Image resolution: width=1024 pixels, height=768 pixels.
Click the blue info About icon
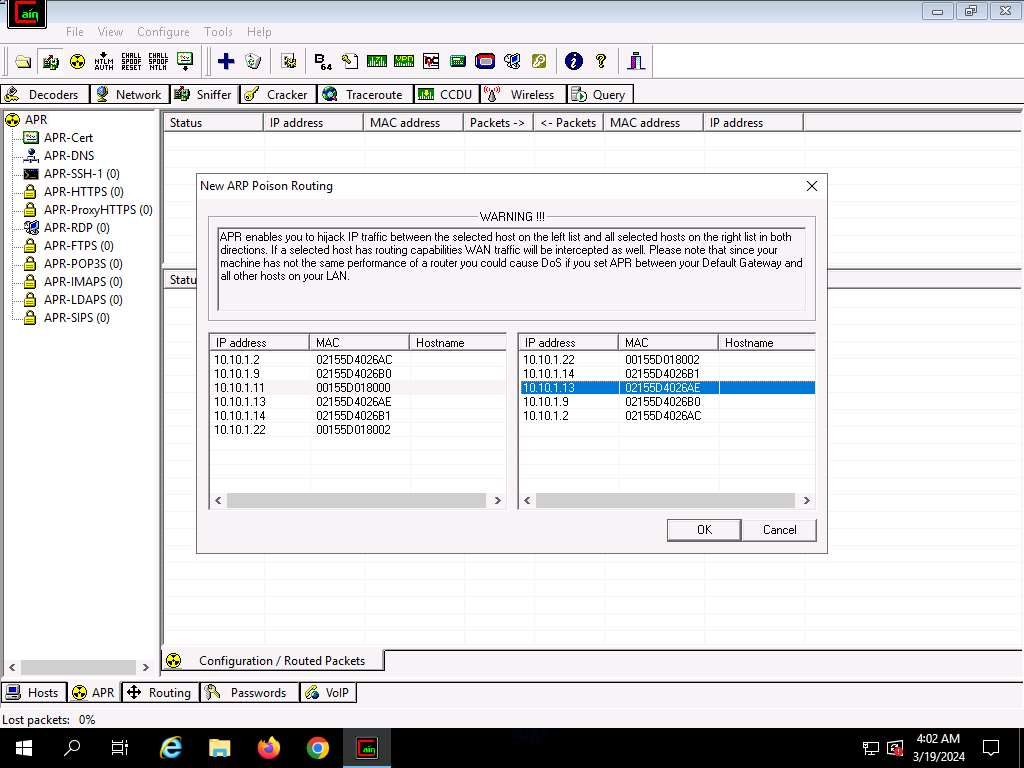pyautogui.click(x=574, y=61)
